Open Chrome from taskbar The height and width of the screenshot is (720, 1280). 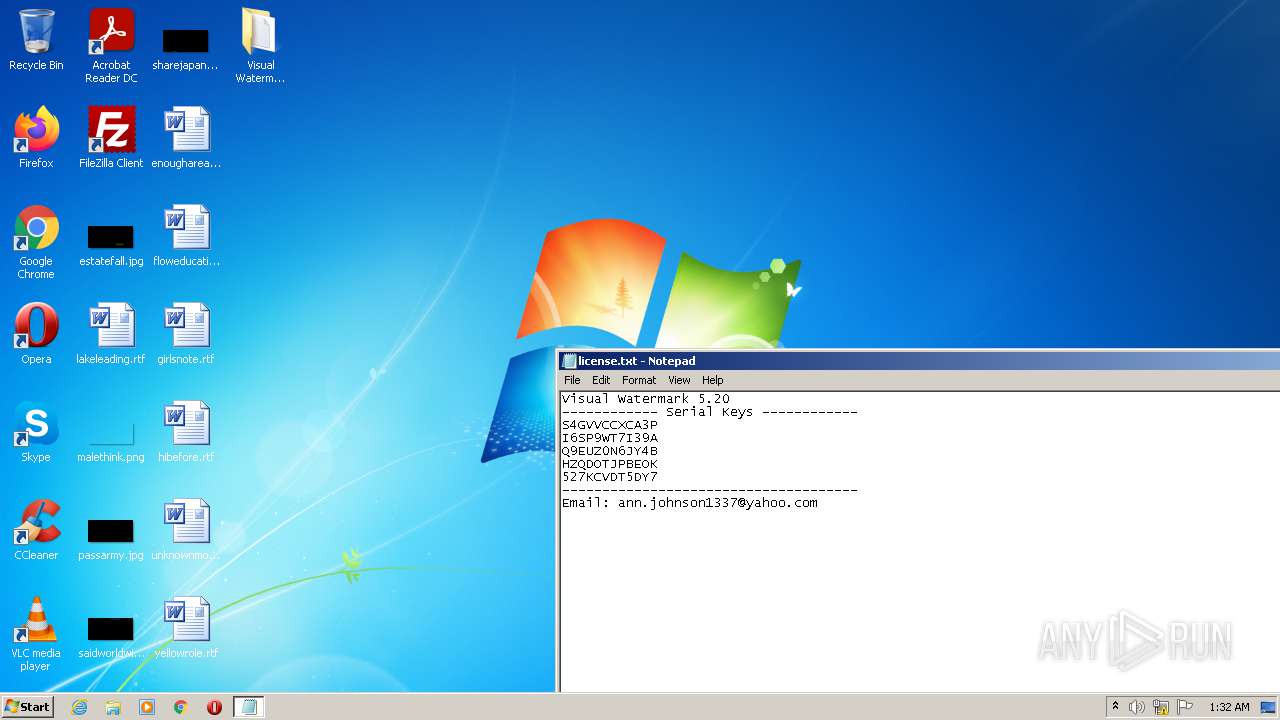pyautogui.click(x=180, y=707)
